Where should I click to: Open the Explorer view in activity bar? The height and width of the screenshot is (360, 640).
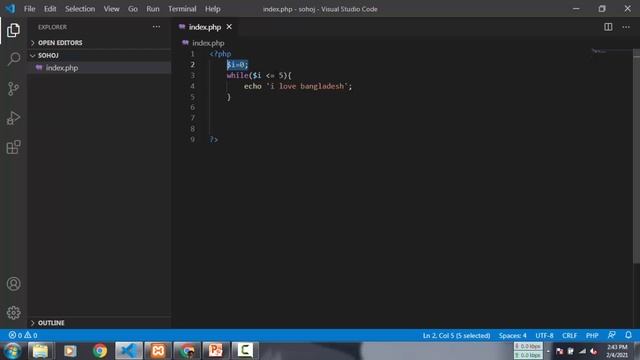tap(13, 30)
